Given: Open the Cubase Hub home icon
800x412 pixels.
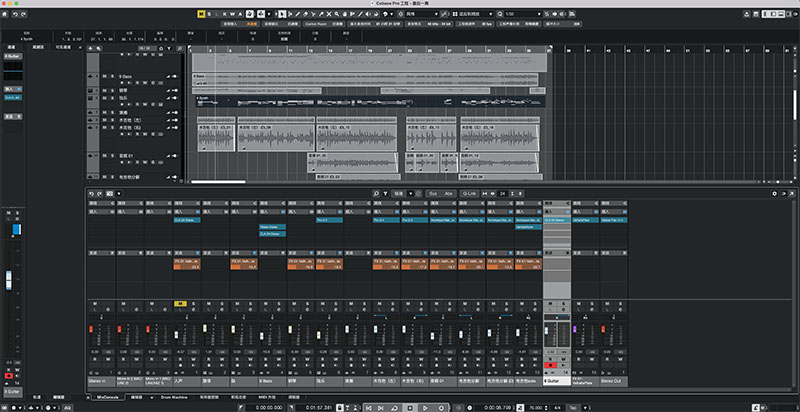Looking at the screenshot, I should click(5, 14).
